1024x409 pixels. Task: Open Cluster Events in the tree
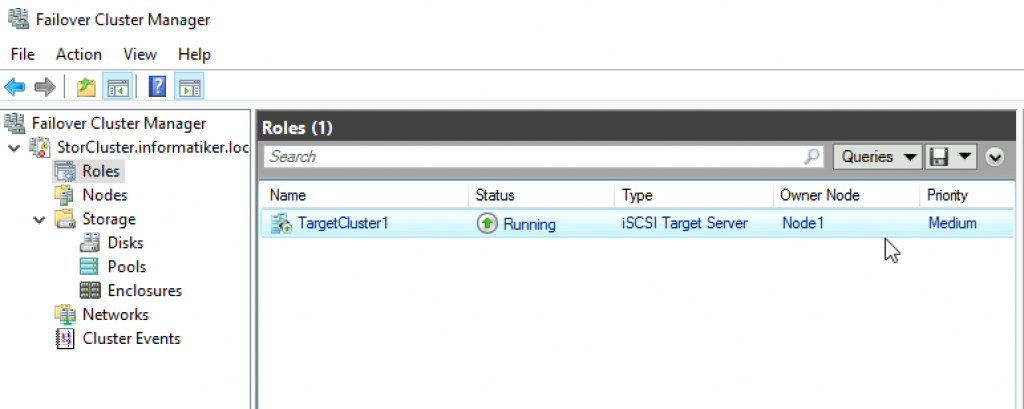click(131, 338)
